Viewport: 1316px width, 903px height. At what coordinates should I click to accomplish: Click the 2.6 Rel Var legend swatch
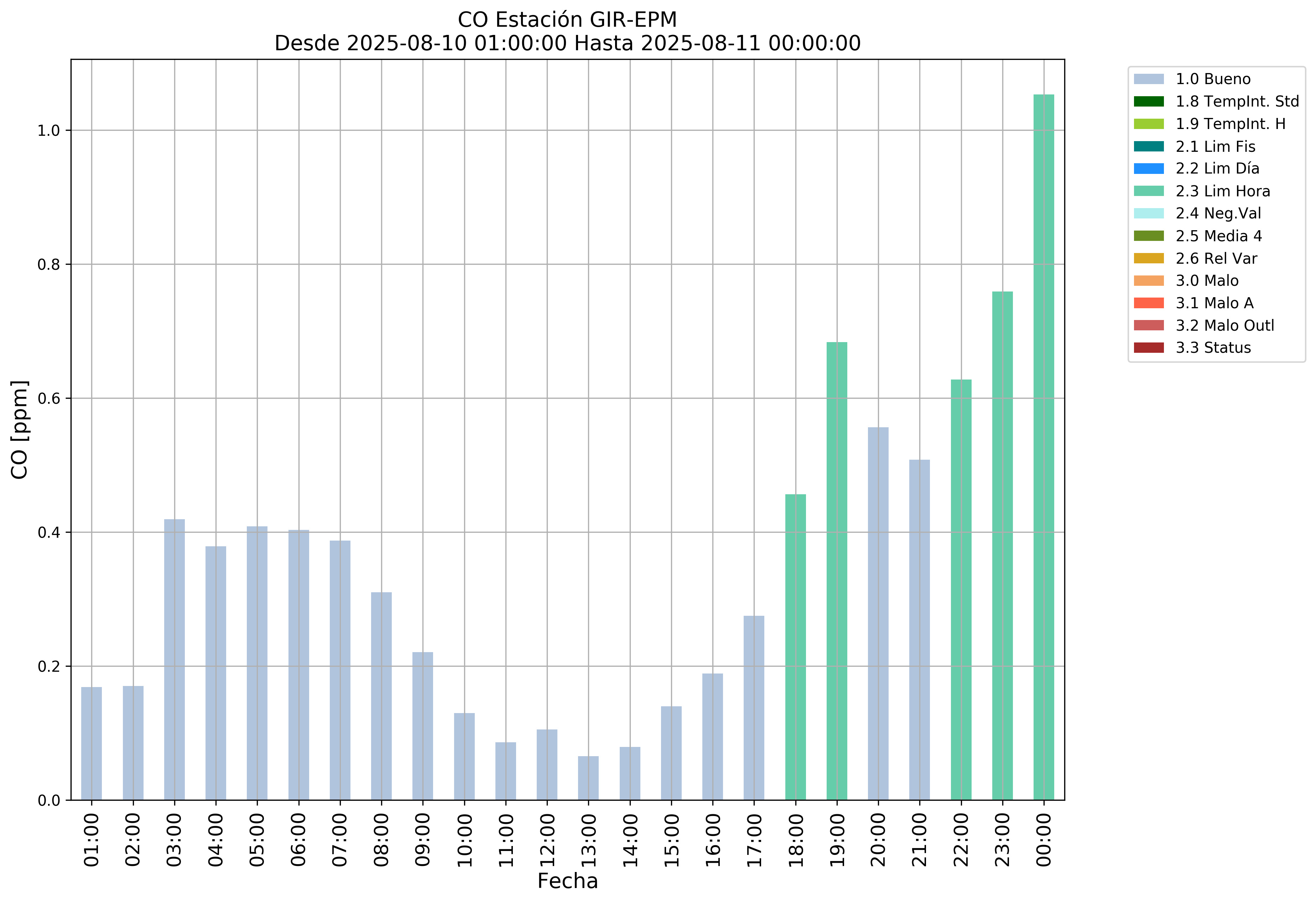click(x=1148, y=258)
